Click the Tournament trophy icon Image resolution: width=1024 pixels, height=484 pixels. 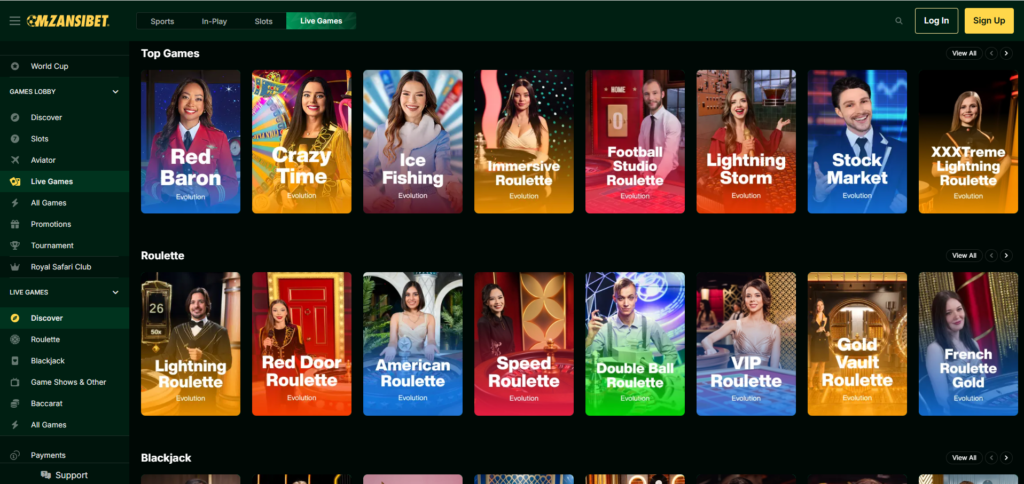(16, 246)
